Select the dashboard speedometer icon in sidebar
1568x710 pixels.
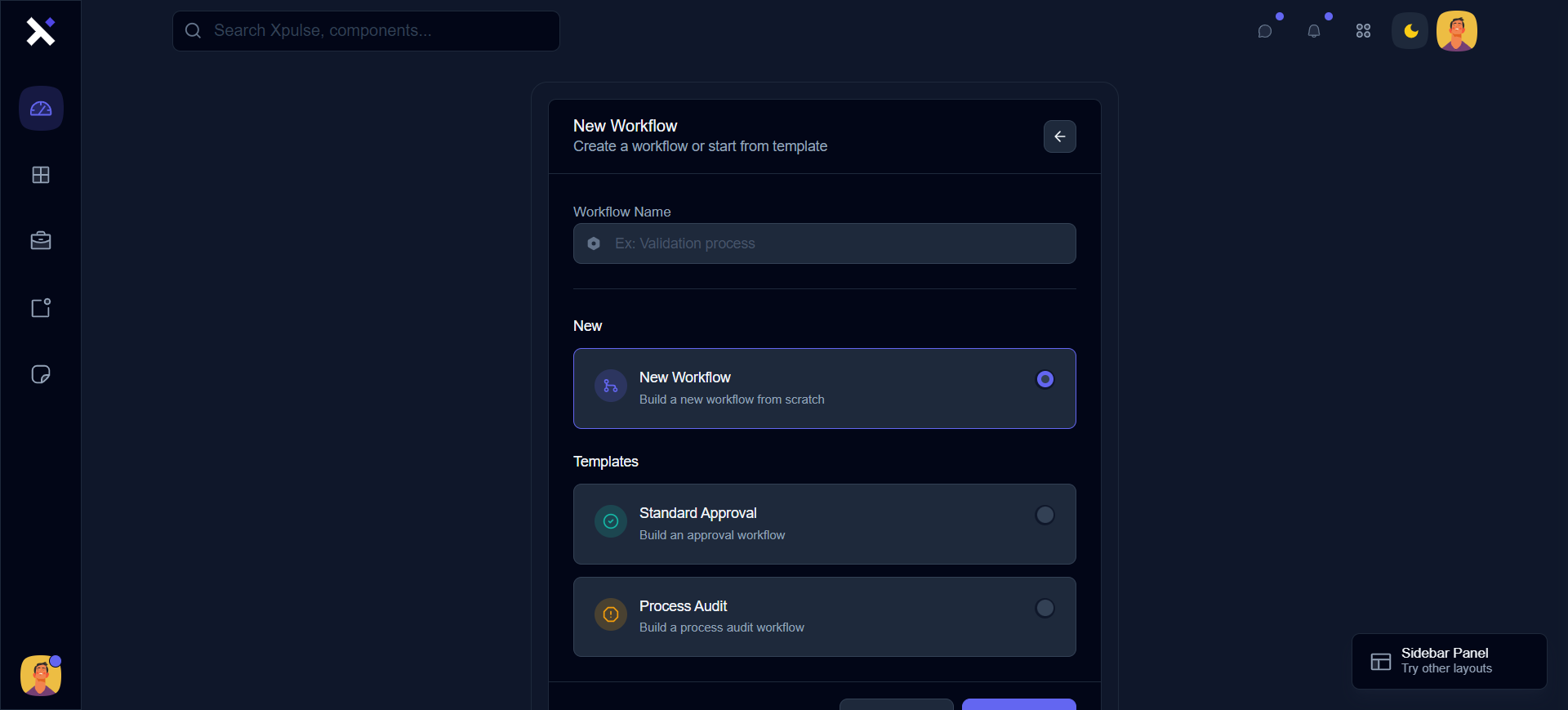40,108
